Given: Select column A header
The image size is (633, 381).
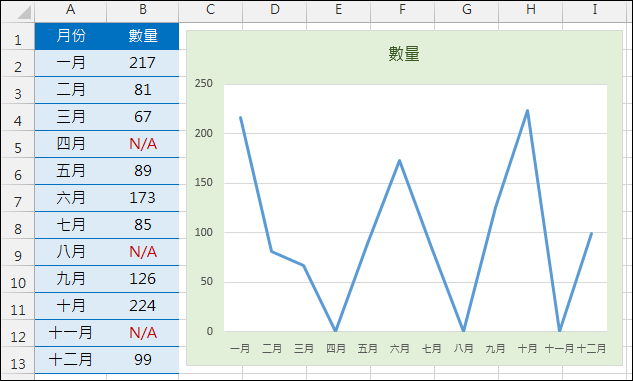Looking at the screenshot, I should [x=71, y=10].
